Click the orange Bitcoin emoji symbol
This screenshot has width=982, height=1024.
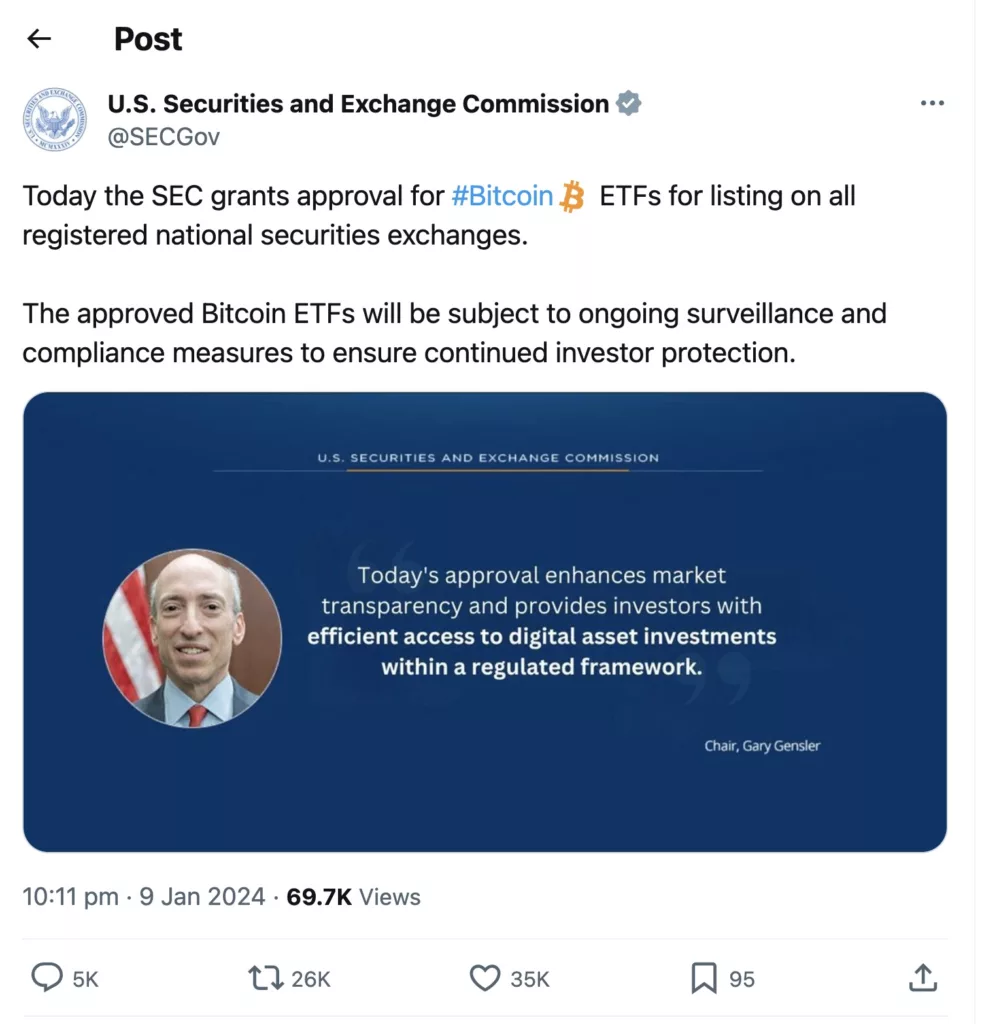[572, 197]
